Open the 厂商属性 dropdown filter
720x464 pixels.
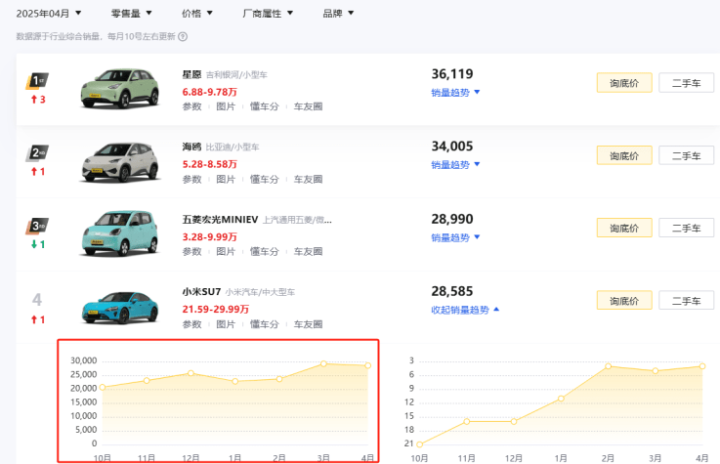point(268,13)
